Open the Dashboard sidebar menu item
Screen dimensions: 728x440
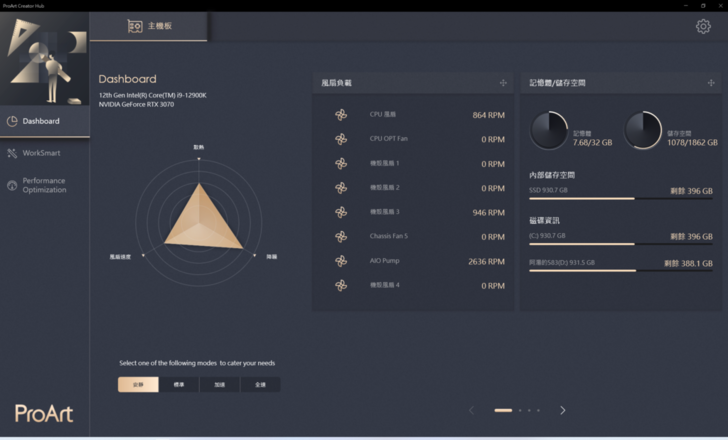tap(45, 121)
